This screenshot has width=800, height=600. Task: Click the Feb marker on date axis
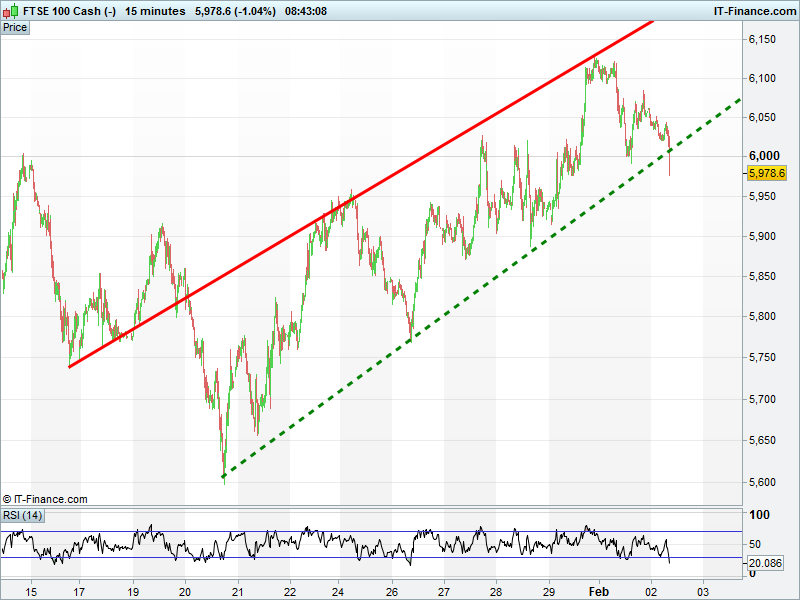(599, 591)
